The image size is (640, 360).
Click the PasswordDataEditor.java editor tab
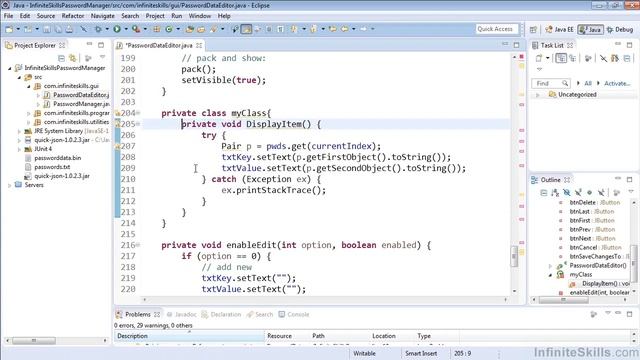(x=158, y=45)
